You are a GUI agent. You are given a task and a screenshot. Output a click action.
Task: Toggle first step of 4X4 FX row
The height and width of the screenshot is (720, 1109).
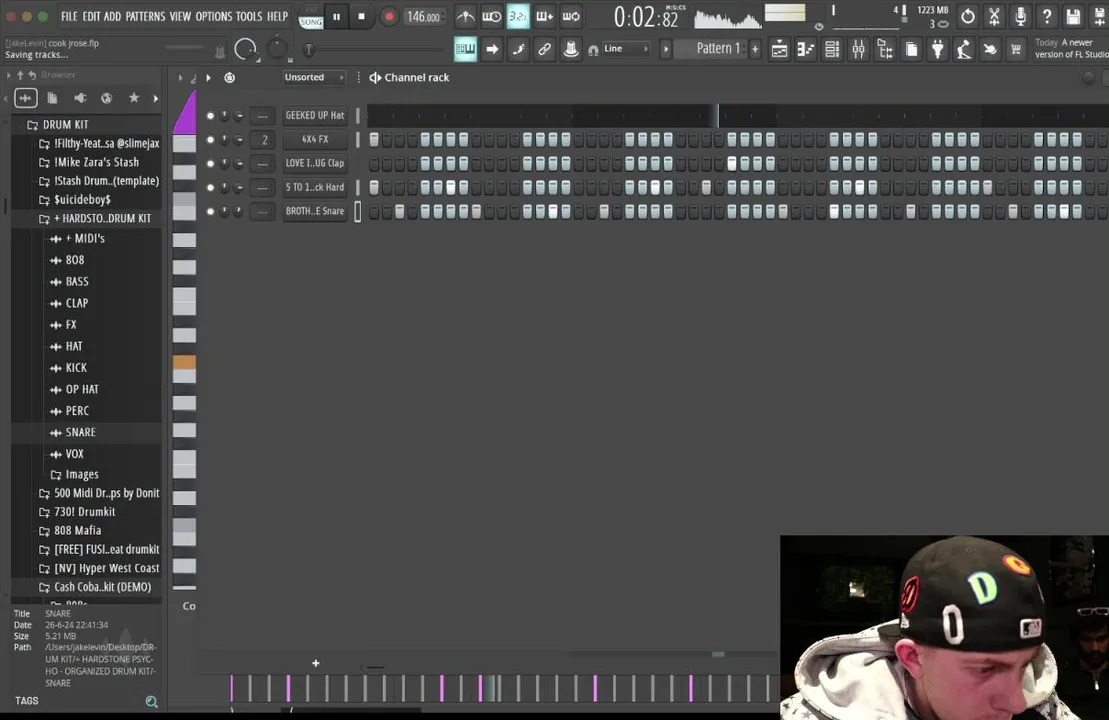click(x=374, y=139)
